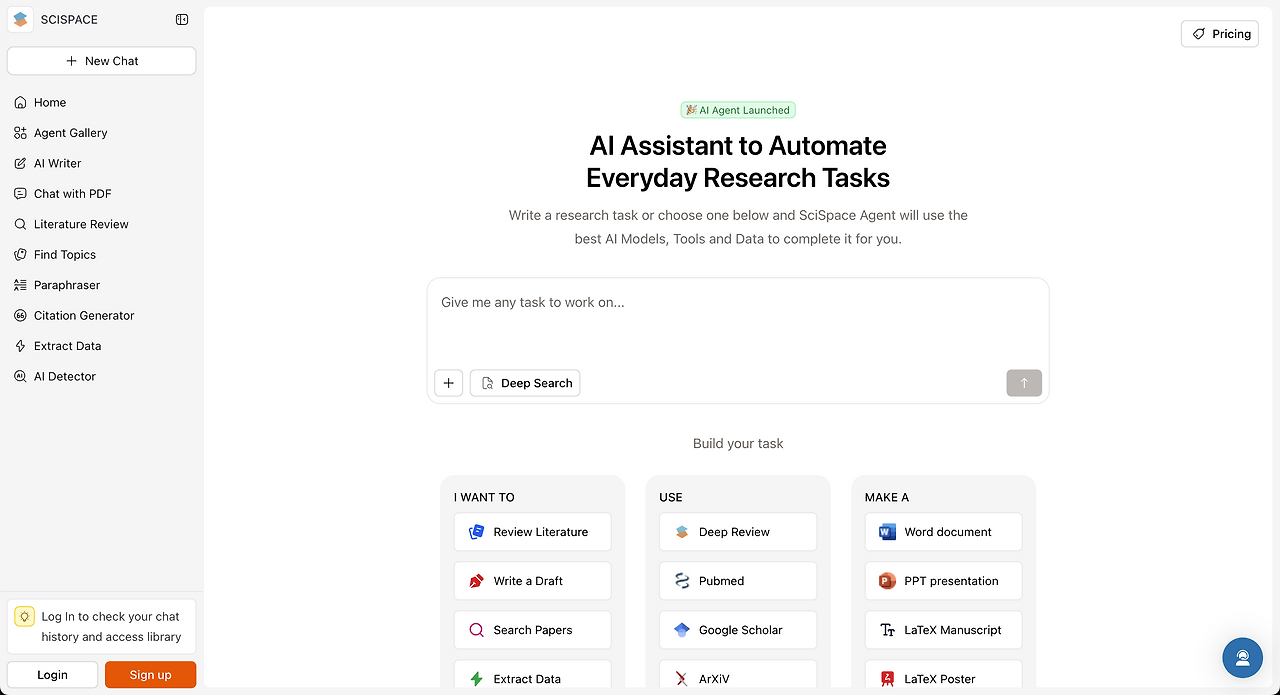Click the Paraphraser icon in the sidebar
The height and width of the screenshot is (695, 1280).
click(20, 285)
